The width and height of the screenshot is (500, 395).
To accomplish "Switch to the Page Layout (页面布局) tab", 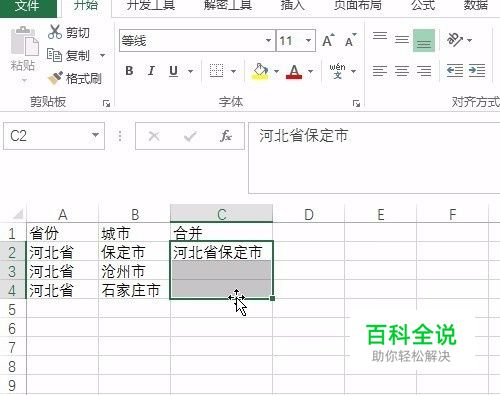I will pyautogui.click(x=357, y=6).
